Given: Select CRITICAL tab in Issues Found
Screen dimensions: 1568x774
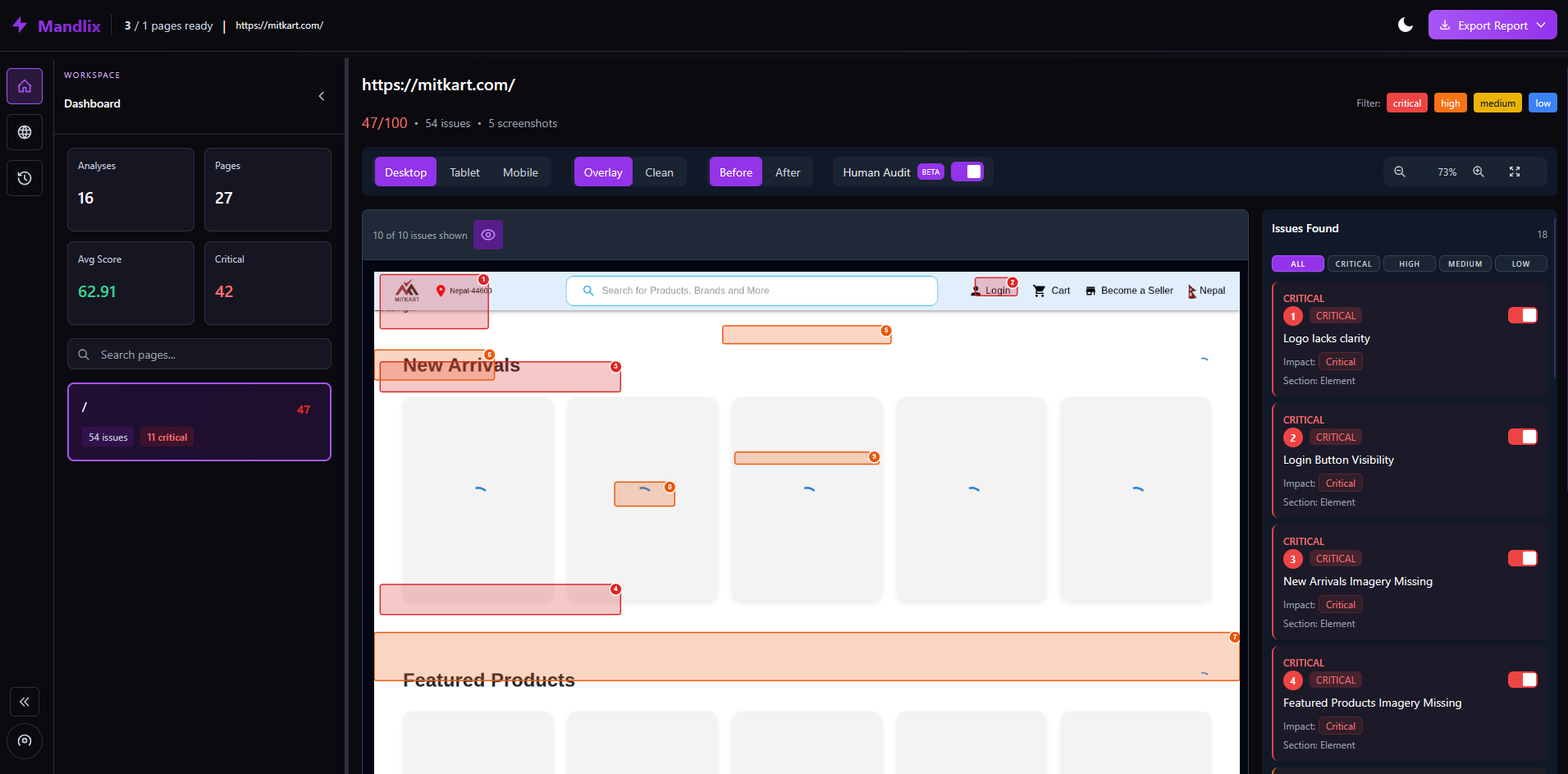Looking at the screenshot, I should point(1354,263).
